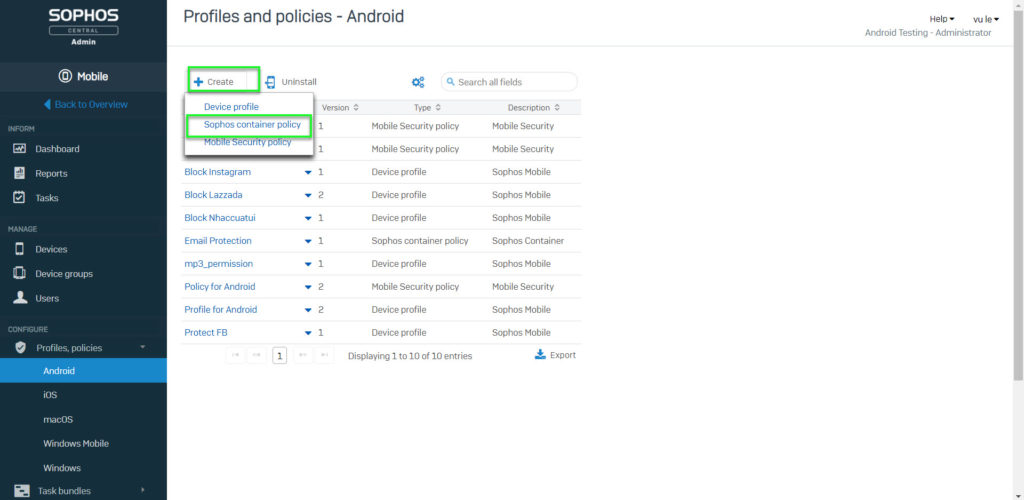Screen dimensions: 1024x500
Task: Click the last page pagination button
Action: (325, 356)
